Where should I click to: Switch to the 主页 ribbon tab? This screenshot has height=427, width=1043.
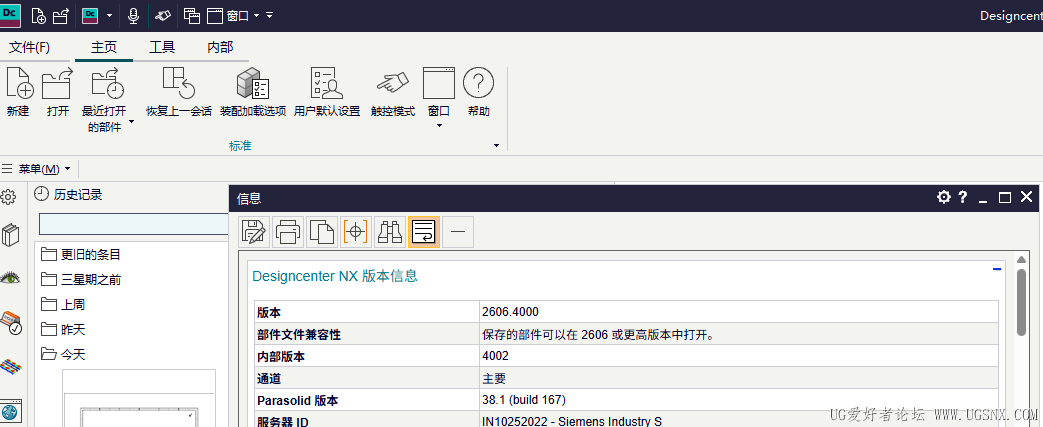tap(104, 47)
